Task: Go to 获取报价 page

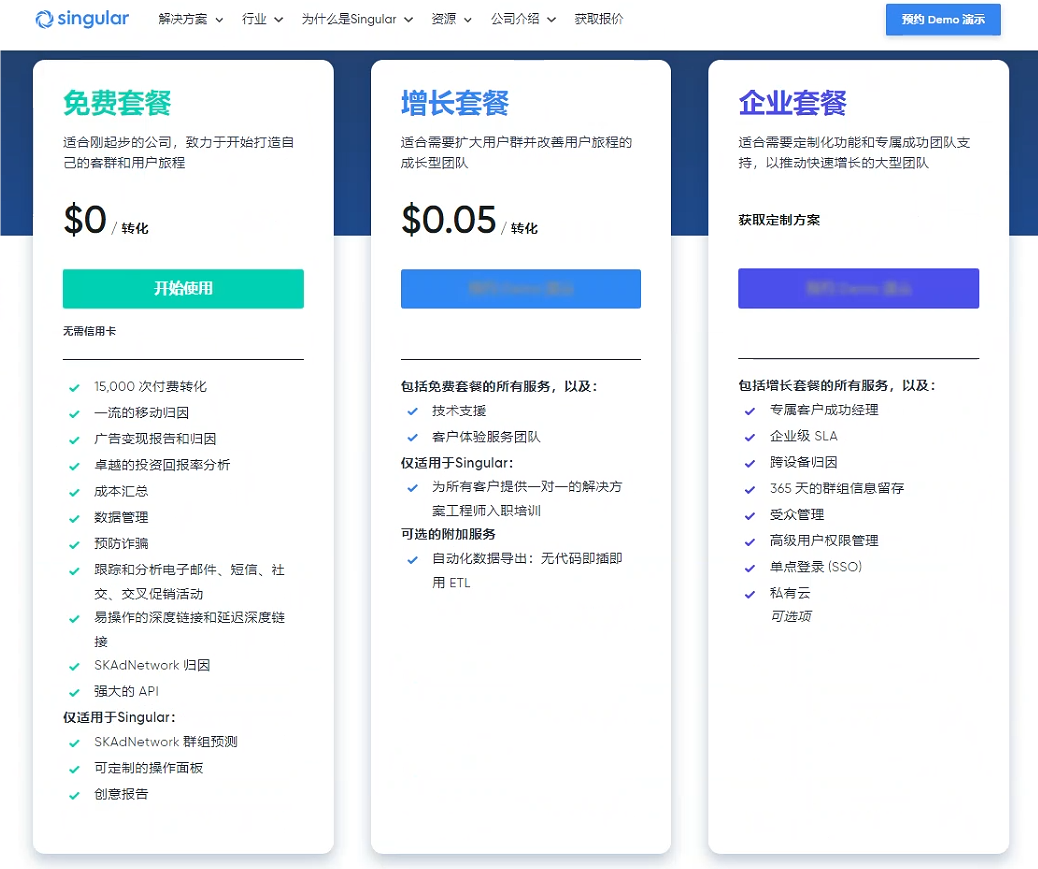Action: tap(598, 19)
